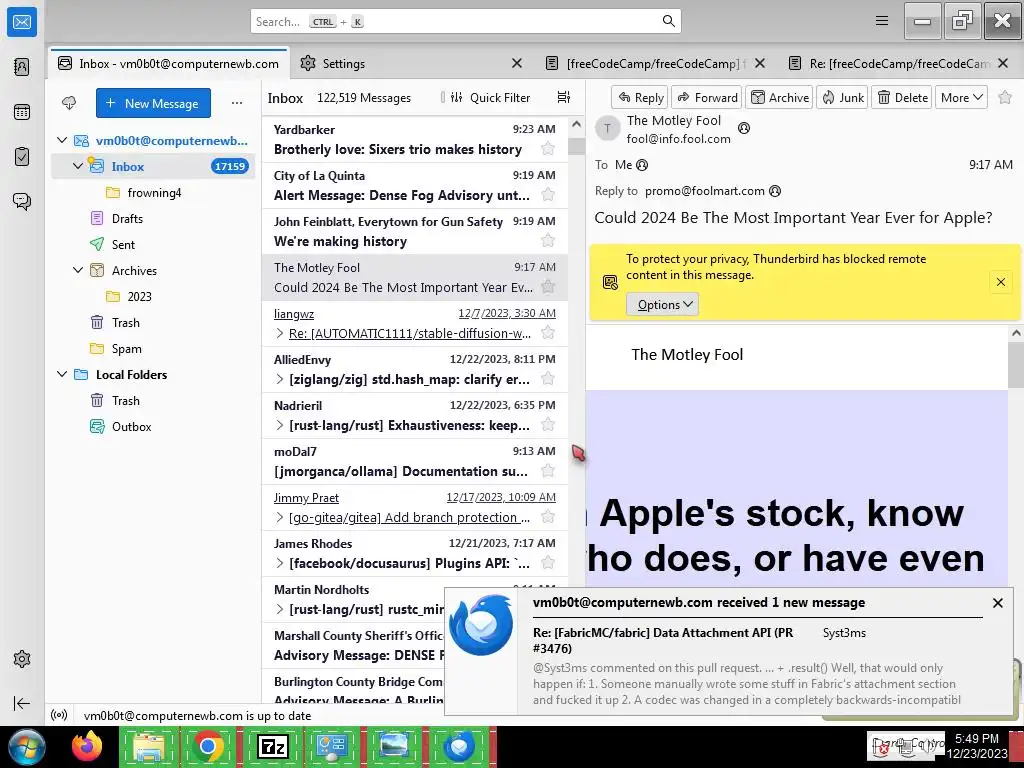This screenshot has height=768, width=1024.
Task: Toggle the Quick Filter bar
Action: coord(490,97)
